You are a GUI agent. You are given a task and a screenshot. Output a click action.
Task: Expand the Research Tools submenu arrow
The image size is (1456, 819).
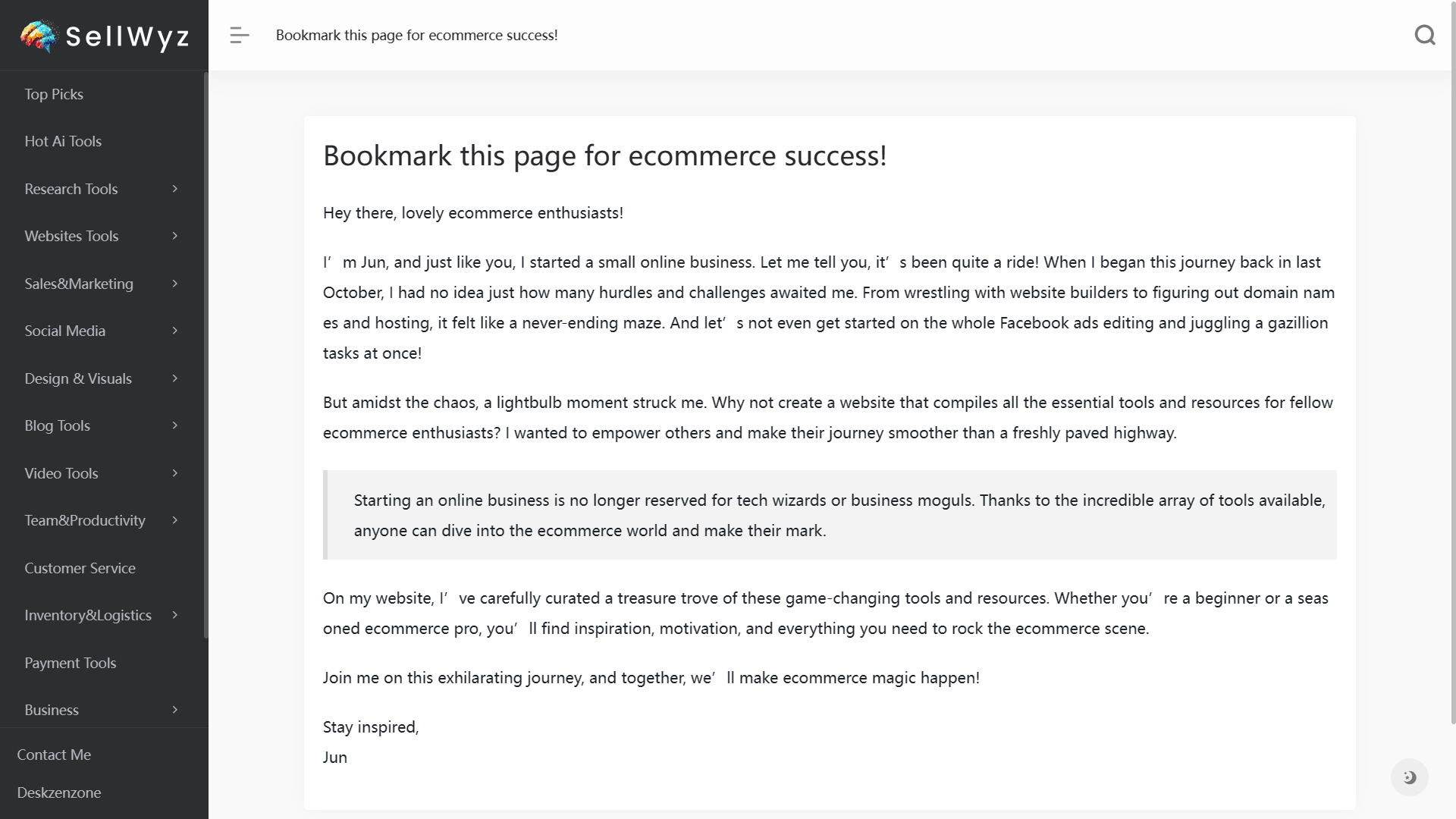pyautogui.click(x=175, y=189)
